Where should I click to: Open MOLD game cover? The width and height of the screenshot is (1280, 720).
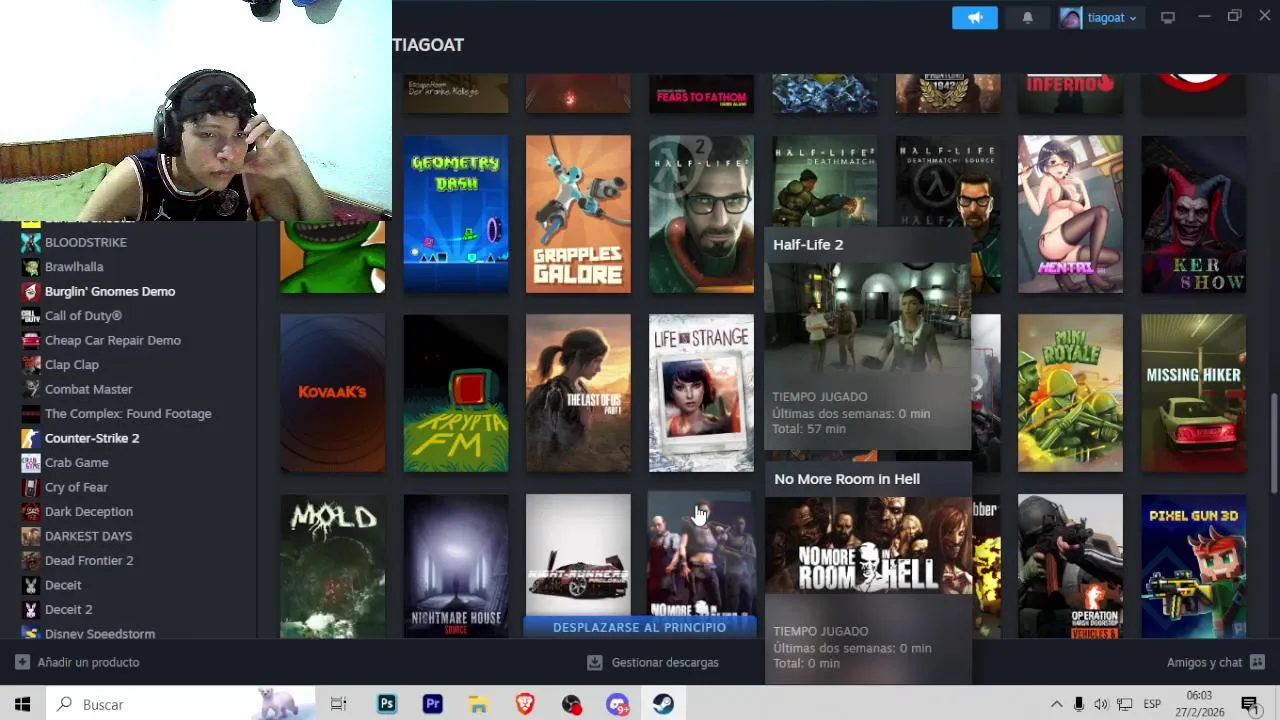332,566
